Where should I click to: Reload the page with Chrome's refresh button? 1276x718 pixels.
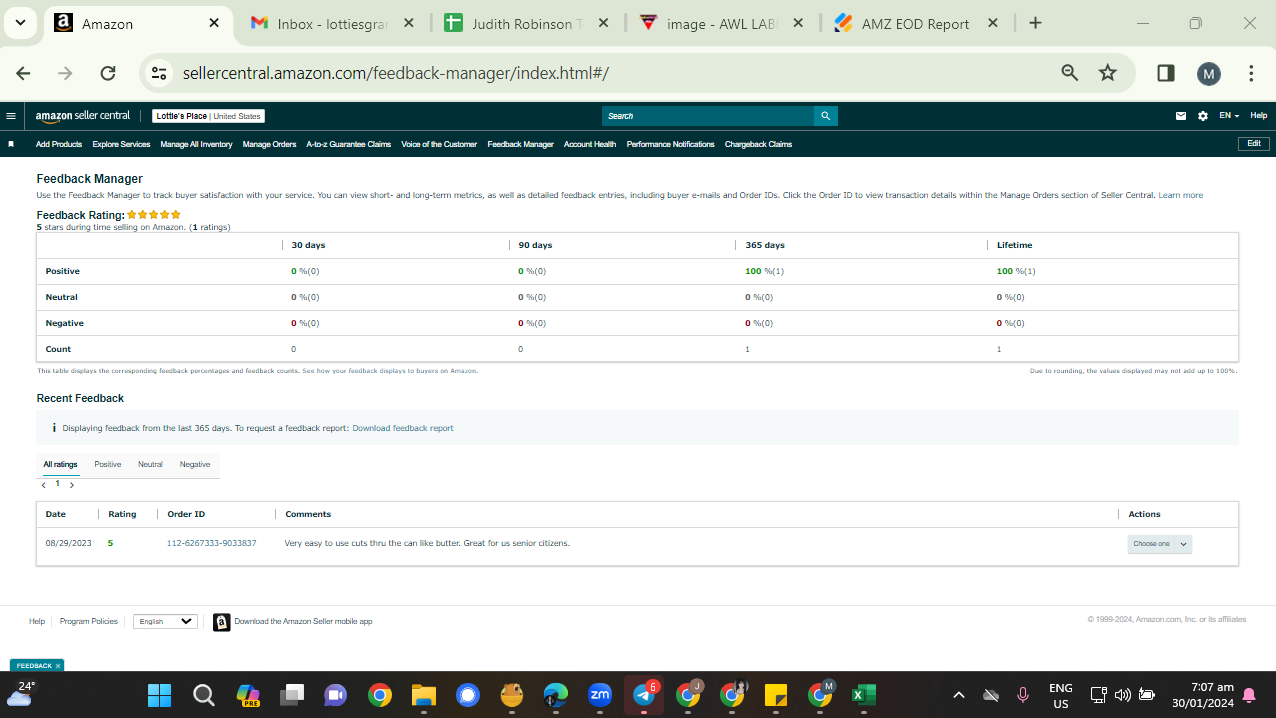(108, 73)
